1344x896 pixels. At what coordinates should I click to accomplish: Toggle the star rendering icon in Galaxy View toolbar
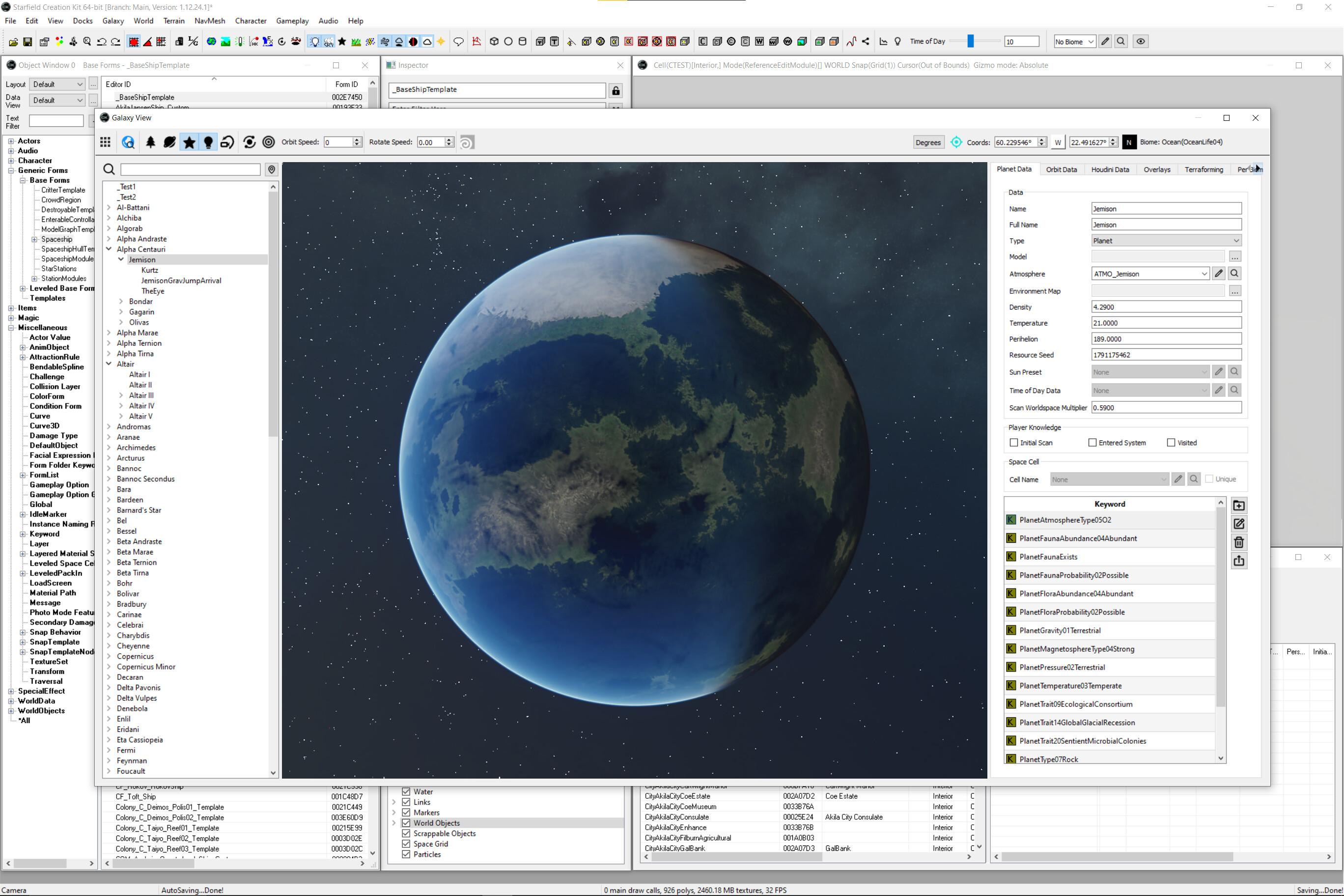click(x=189, y=142)
